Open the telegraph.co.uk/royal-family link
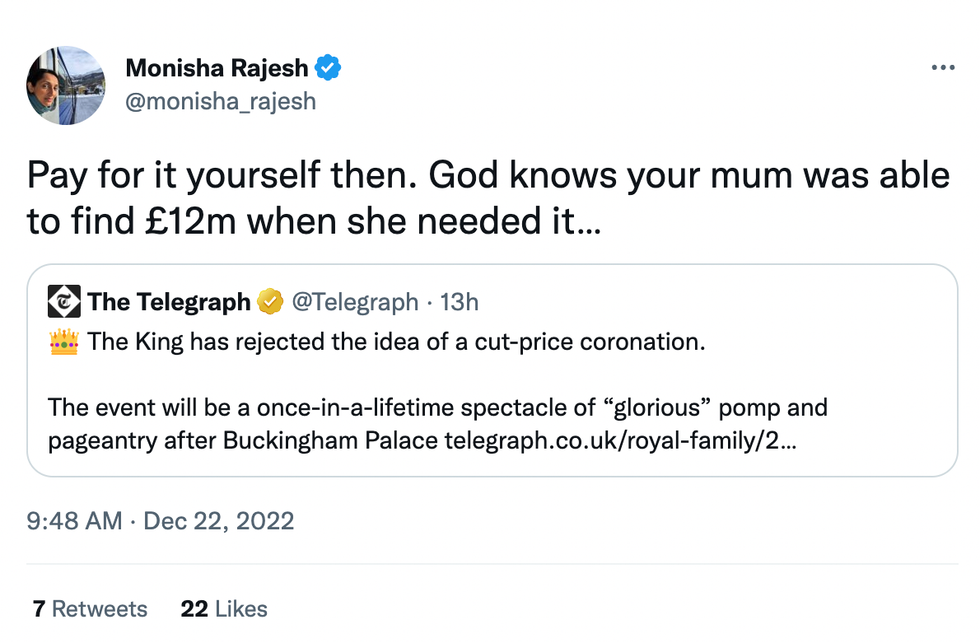The width and height of the screenshot is (980, 642). coord(620,441)
